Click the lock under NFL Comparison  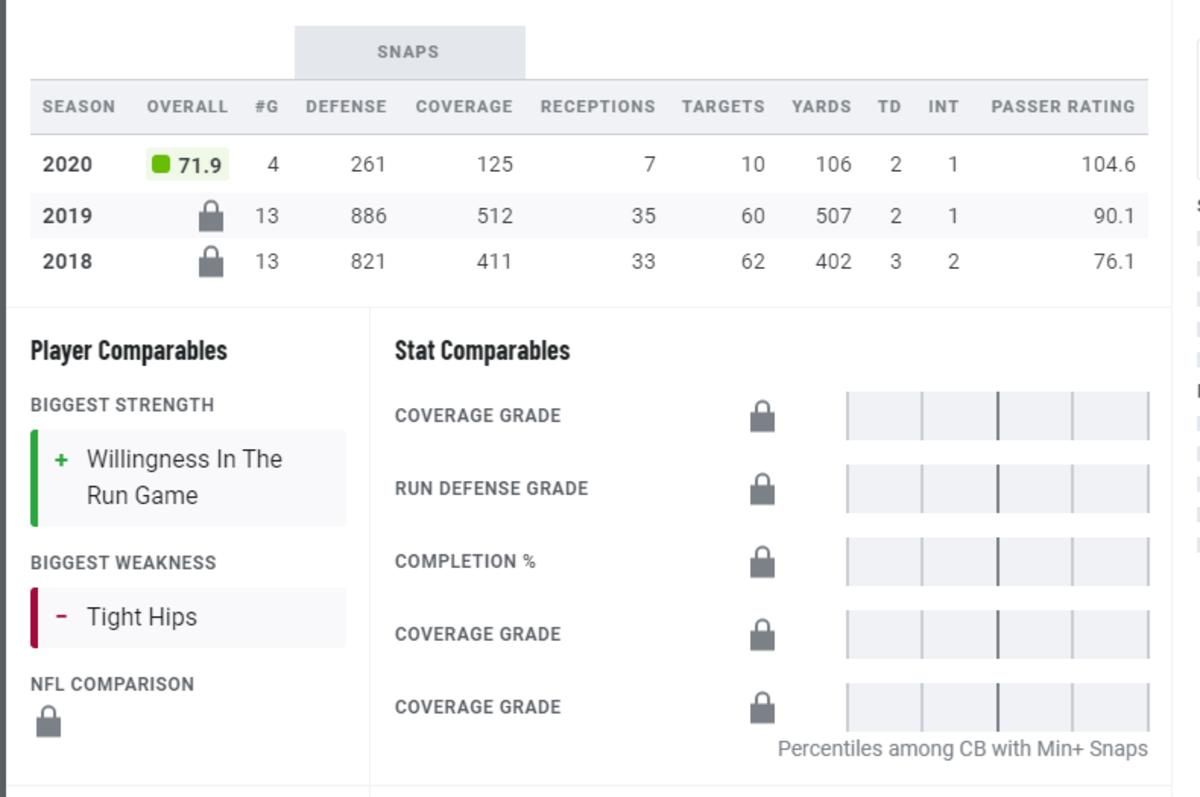pyautogui.click(x=48, y=721)
